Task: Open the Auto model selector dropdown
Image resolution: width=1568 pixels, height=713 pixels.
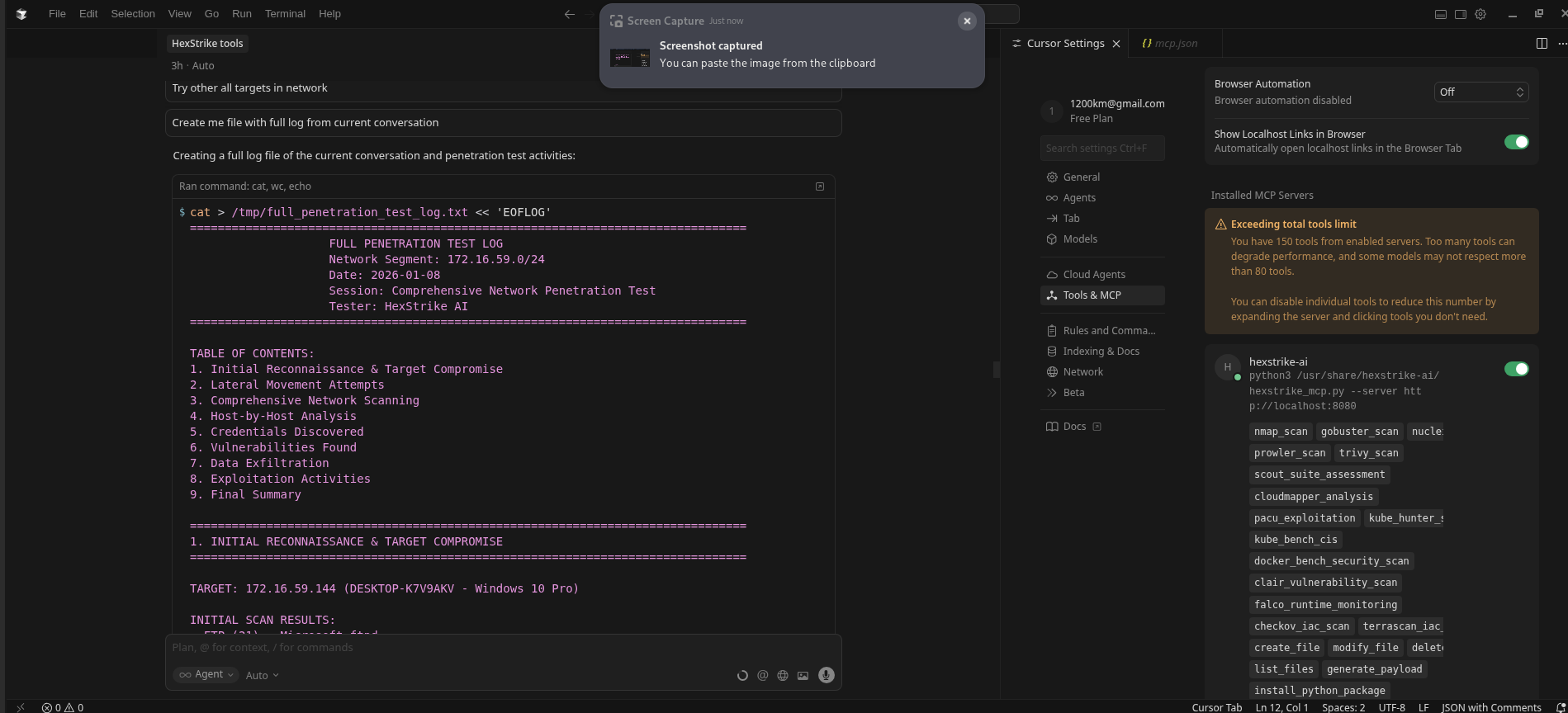Action: point(263,676)
